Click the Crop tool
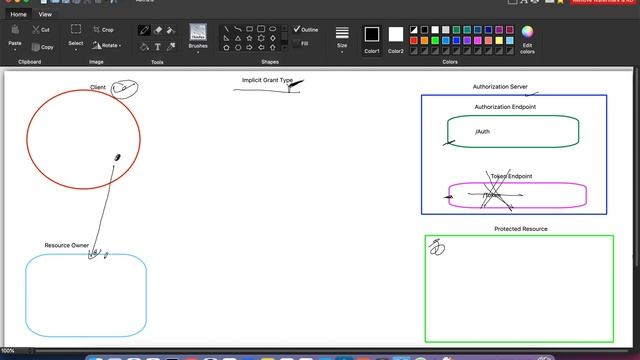This screenshot has height=360, width=640. coord(103,29)
